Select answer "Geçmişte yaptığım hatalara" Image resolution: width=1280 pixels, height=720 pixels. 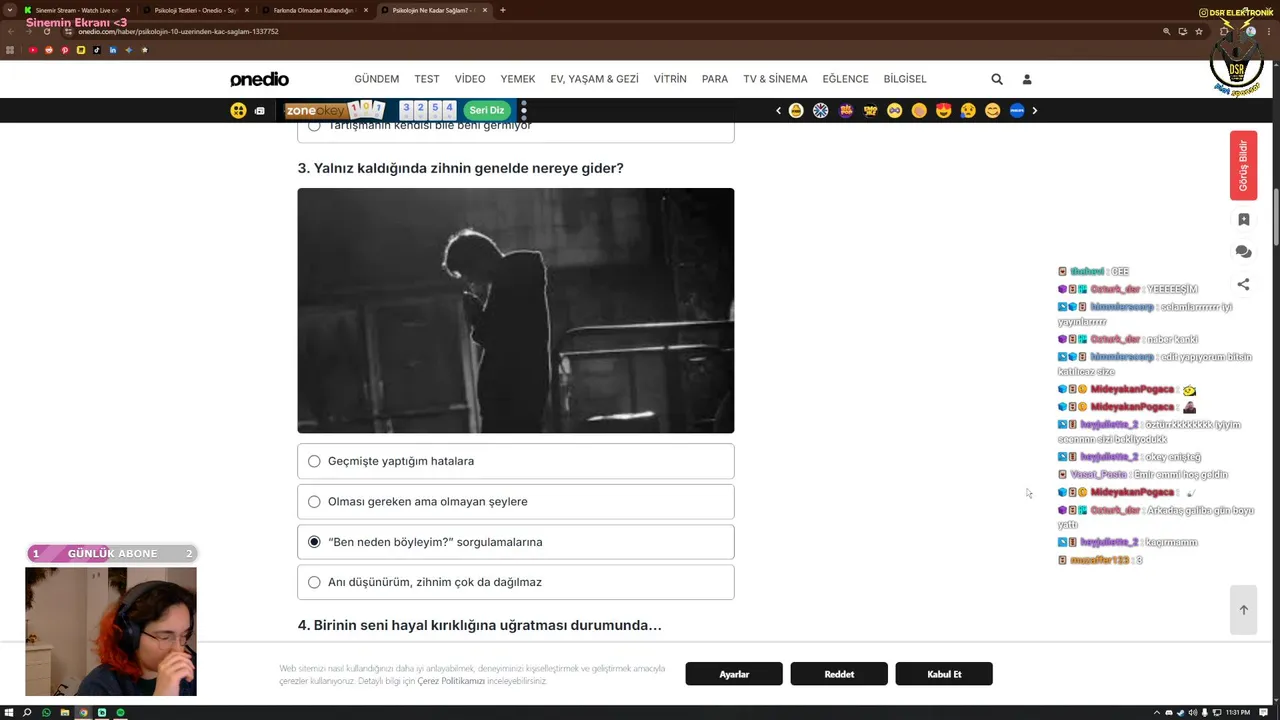click(x=516, y=461)
